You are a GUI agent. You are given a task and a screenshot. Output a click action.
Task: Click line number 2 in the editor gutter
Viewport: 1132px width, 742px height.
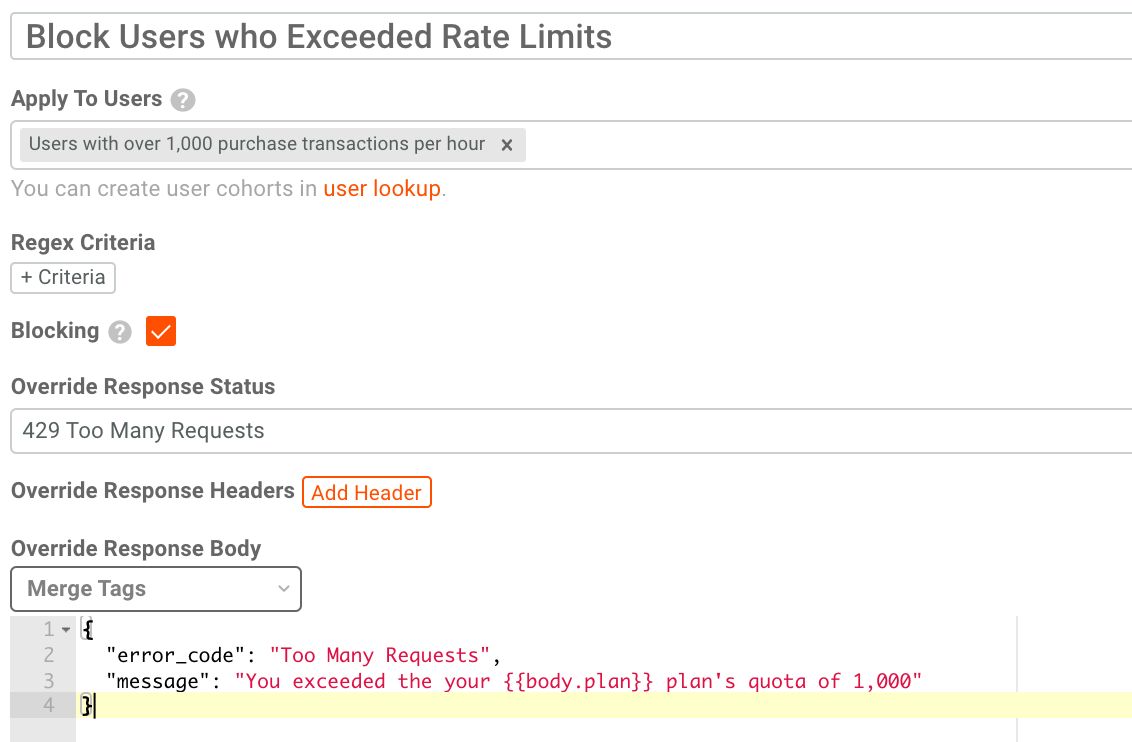(48, 655)
